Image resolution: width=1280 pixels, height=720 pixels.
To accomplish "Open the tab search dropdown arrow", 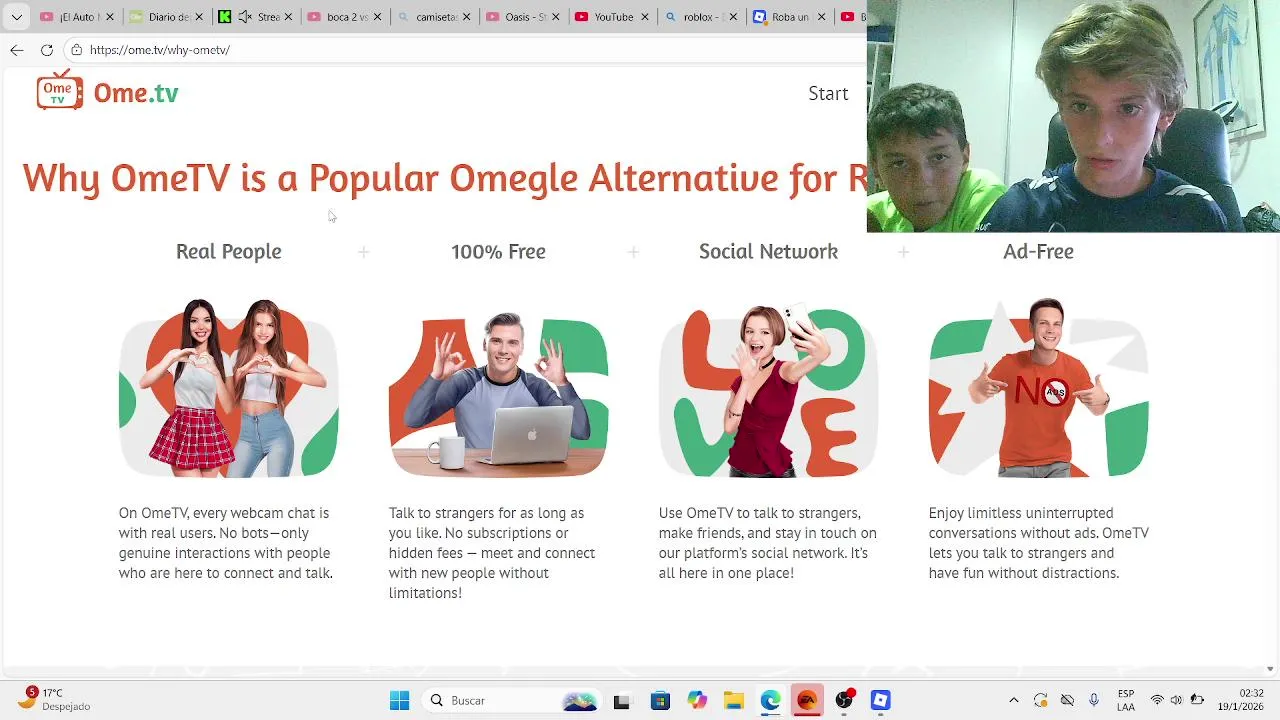I will pos(16,17).
